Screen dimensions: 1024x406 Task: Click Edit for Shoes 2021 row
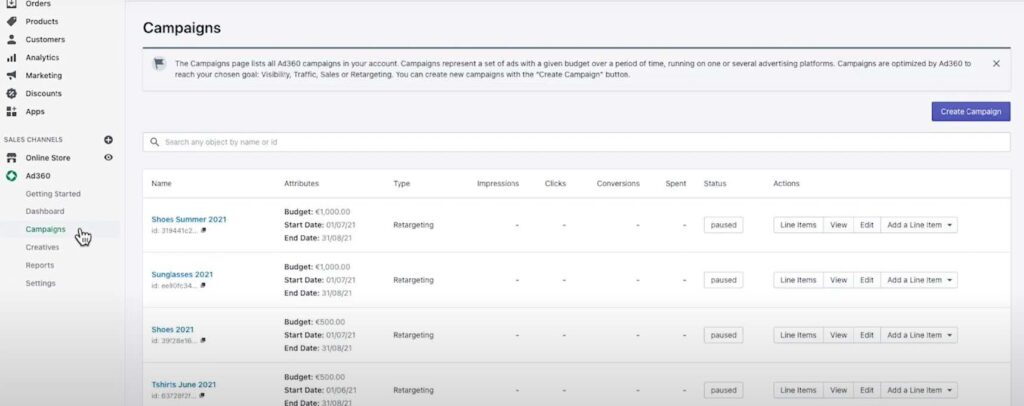coord(867,335)
